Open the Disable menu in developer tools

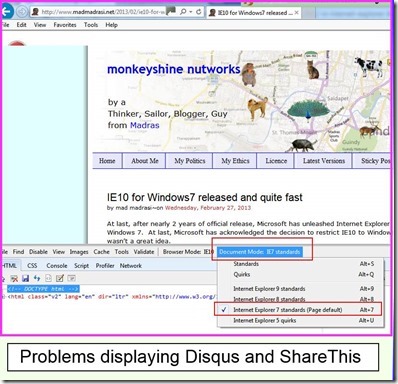(38, 252)
